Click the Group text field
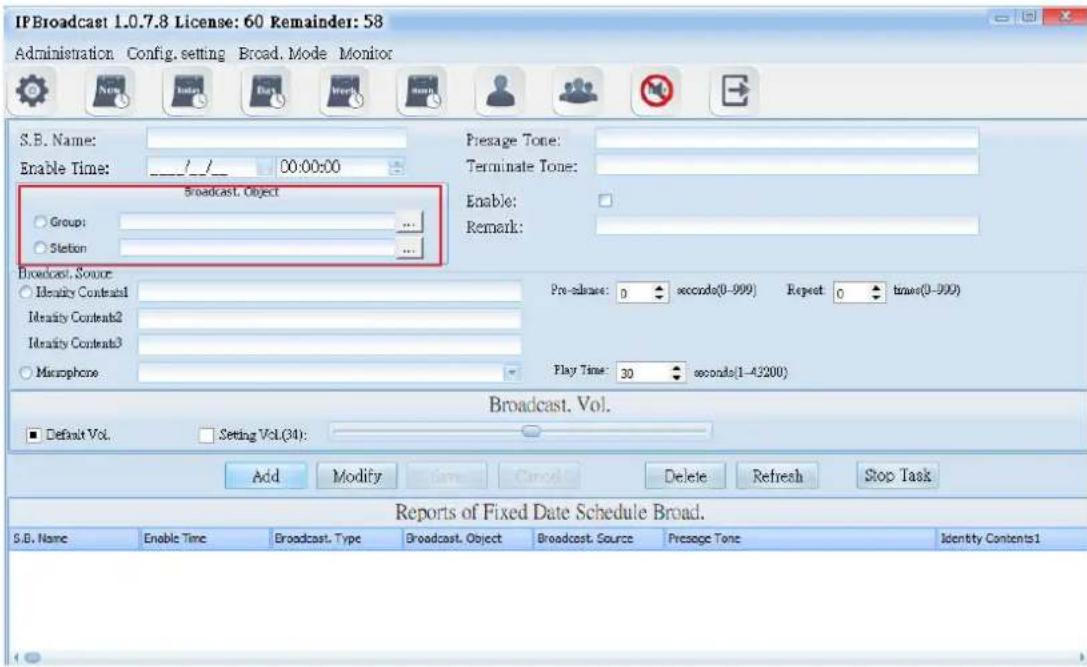The image size is (1087, 667). coord(257,223)
